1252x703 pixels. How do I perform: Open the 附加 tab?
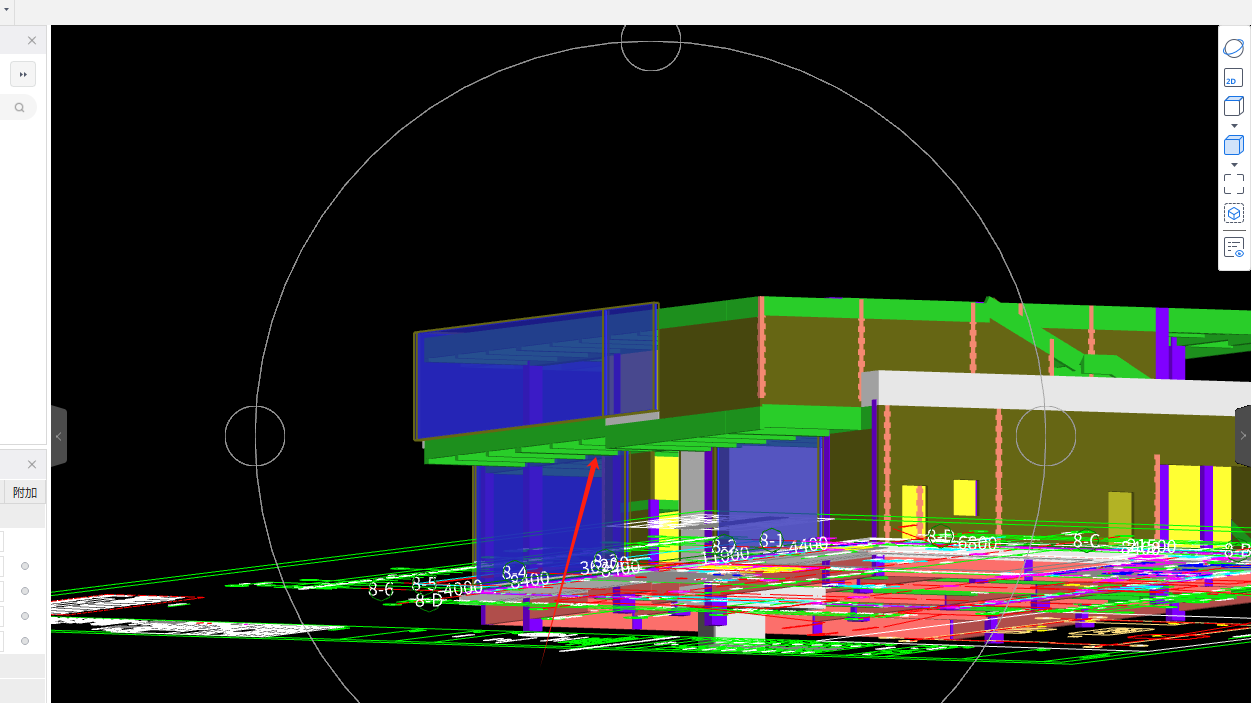coord(25,492)
